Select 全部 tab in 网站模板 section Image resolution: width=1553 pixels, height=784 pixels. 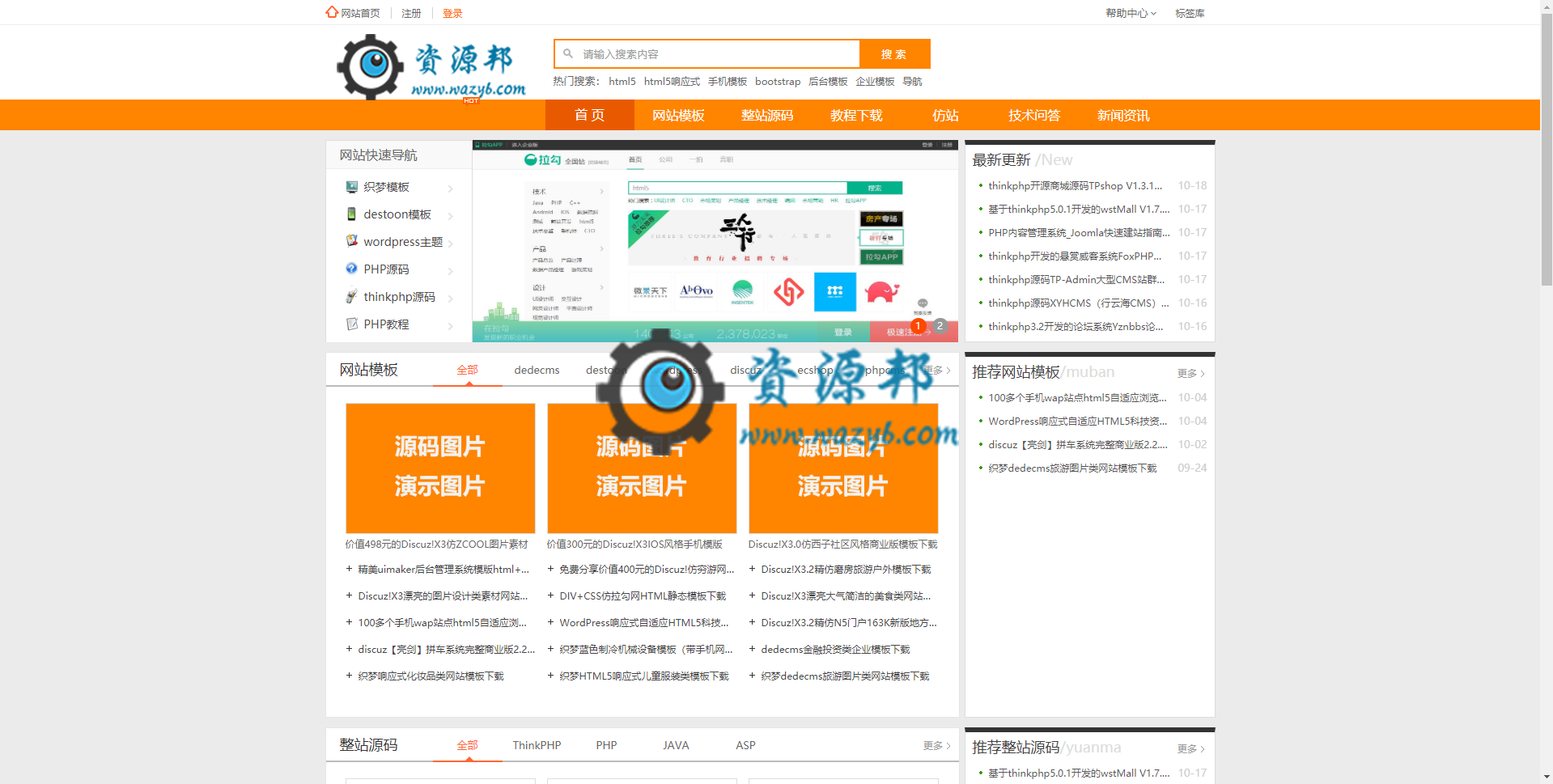click(x=467, y=370)
